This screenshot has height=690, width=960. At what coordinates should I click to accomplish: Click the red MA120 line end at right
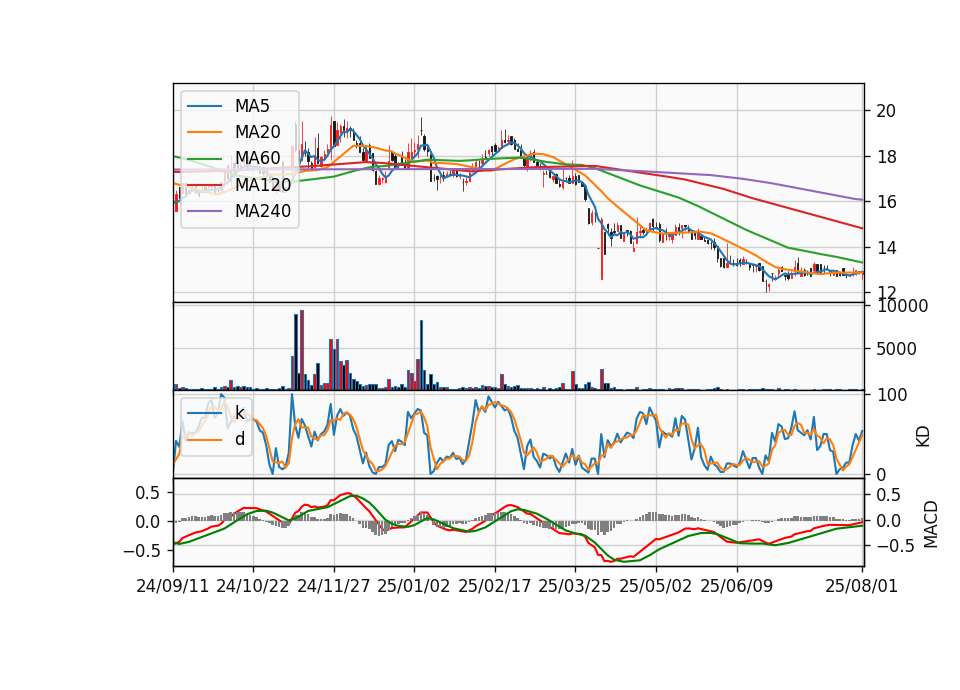pos(862,228)
